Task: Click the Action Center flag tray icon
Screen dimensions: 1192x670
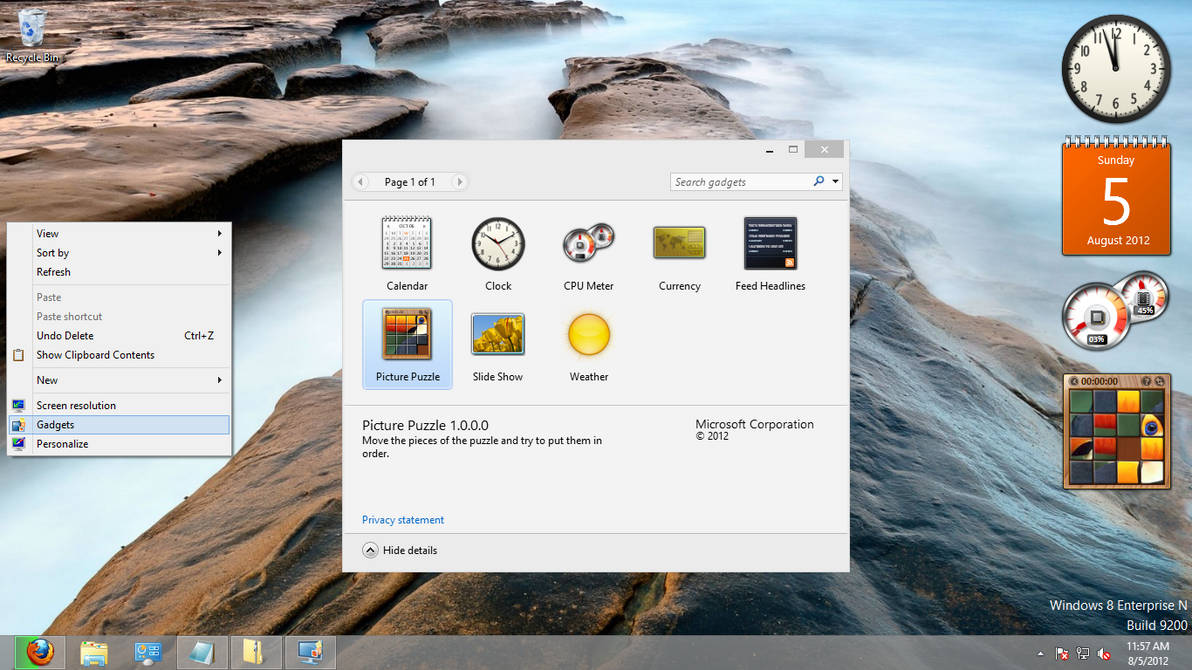Action: tap(1062, 653)
